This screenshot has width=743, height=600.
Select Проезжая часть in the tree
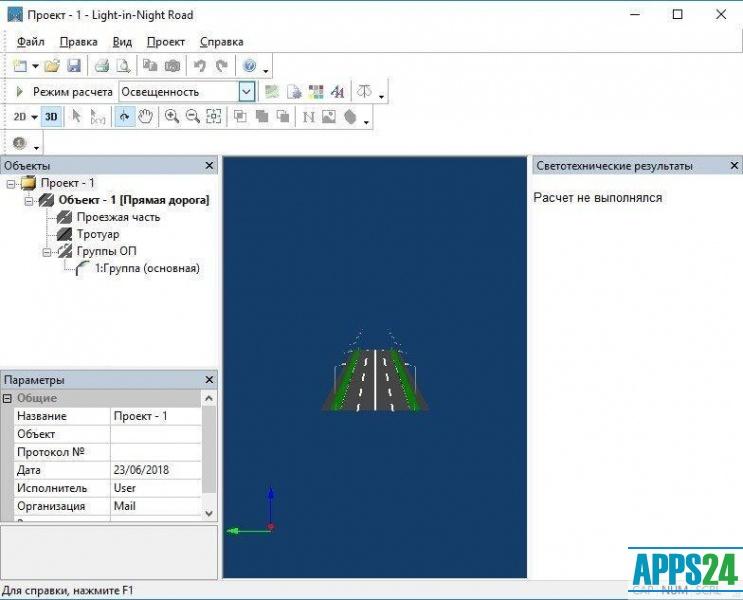pos(118,217)
